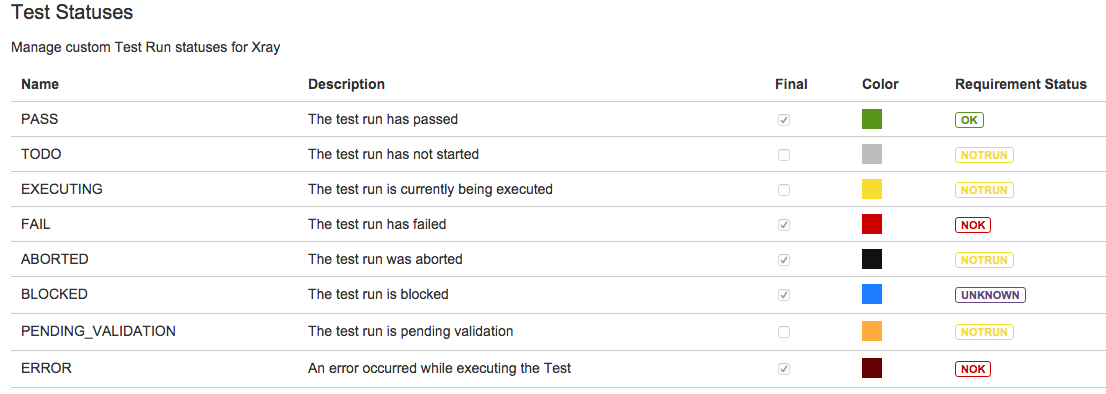Click the OK badge for PASS
Screen dimensions: 1106x394
click(x=969, y=120)
